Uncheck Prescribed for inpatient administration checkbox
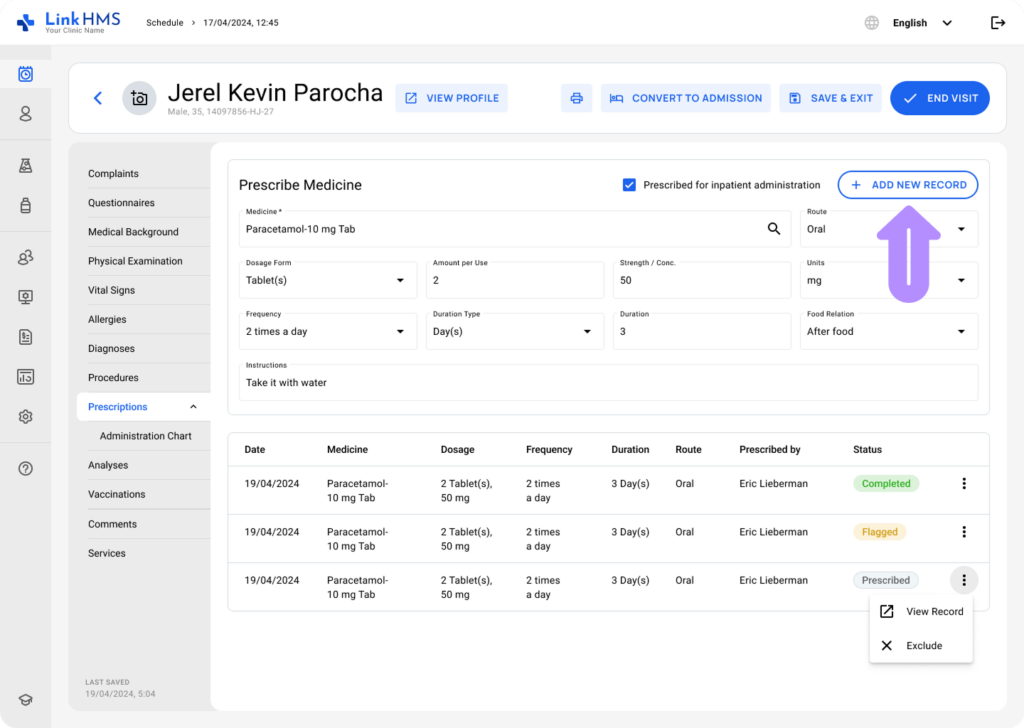Screen dimensions: 1024x728 pyautogui.click(x=629, y=185)
